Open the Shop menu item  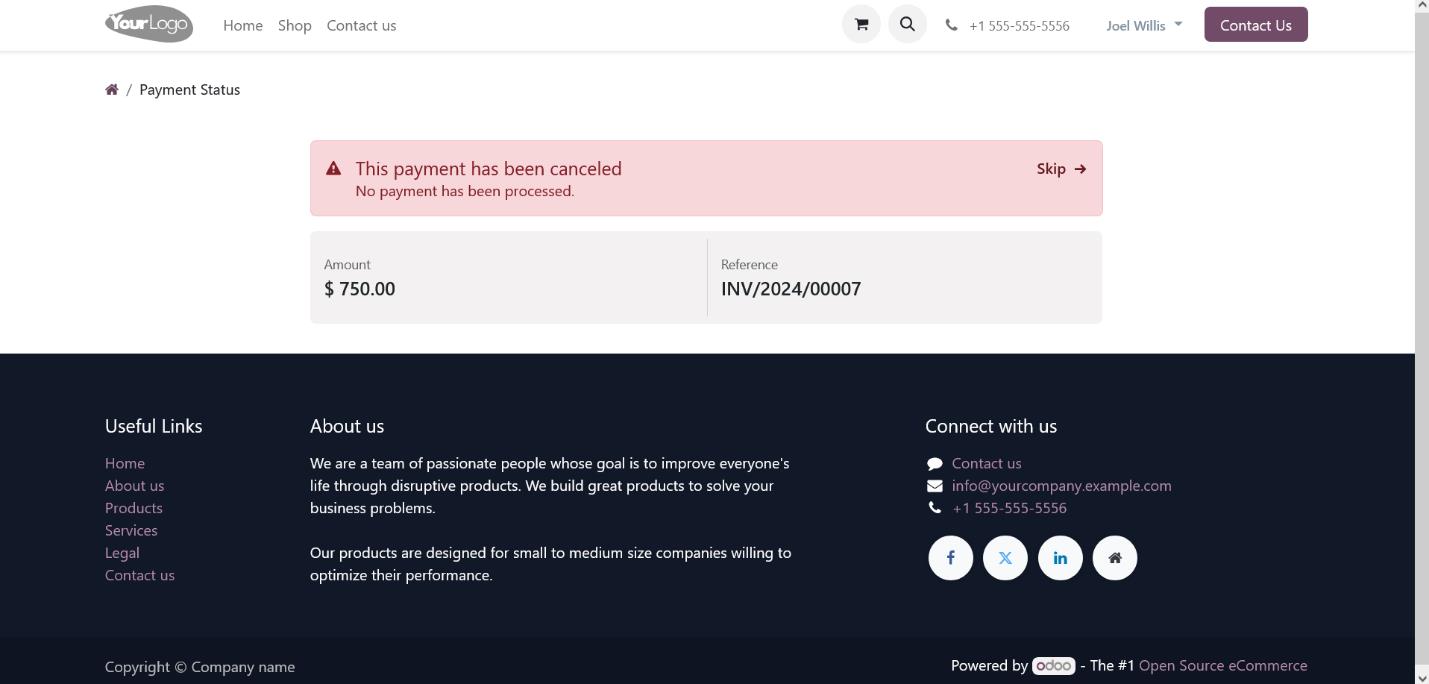click(295, 26)
